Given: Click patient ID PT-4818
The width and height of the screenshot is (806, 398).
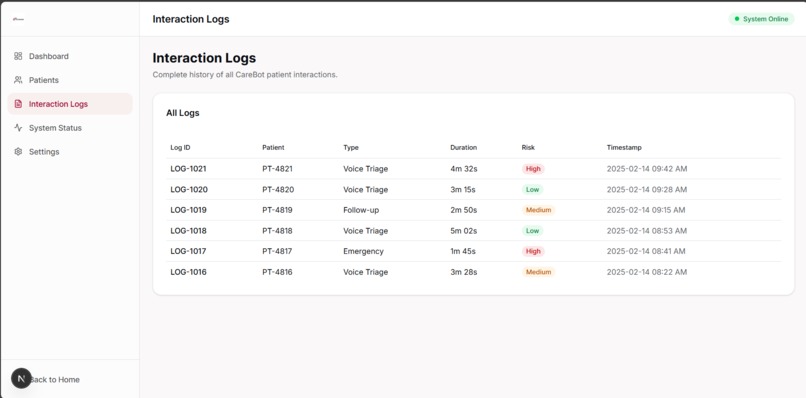Looking at the screenshot, I should [x=278, y=231].
